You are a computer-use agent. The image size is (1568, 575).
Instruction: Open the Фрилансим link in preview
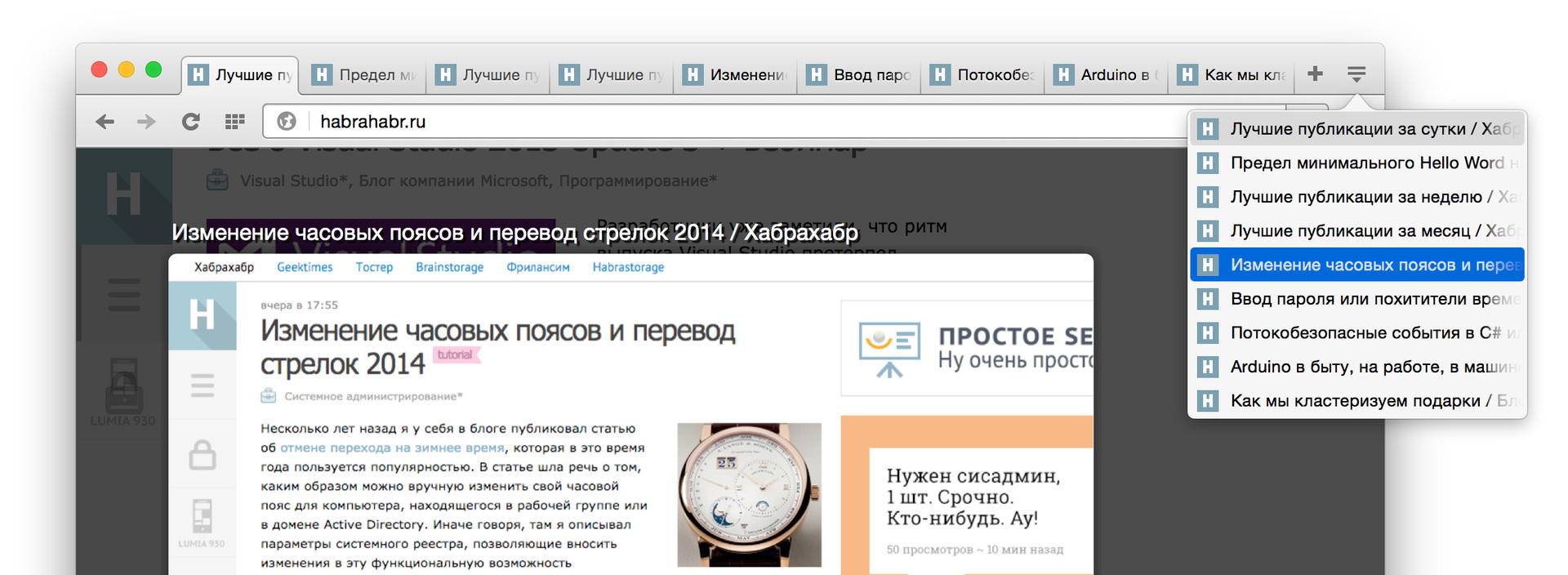click(538, 267)
